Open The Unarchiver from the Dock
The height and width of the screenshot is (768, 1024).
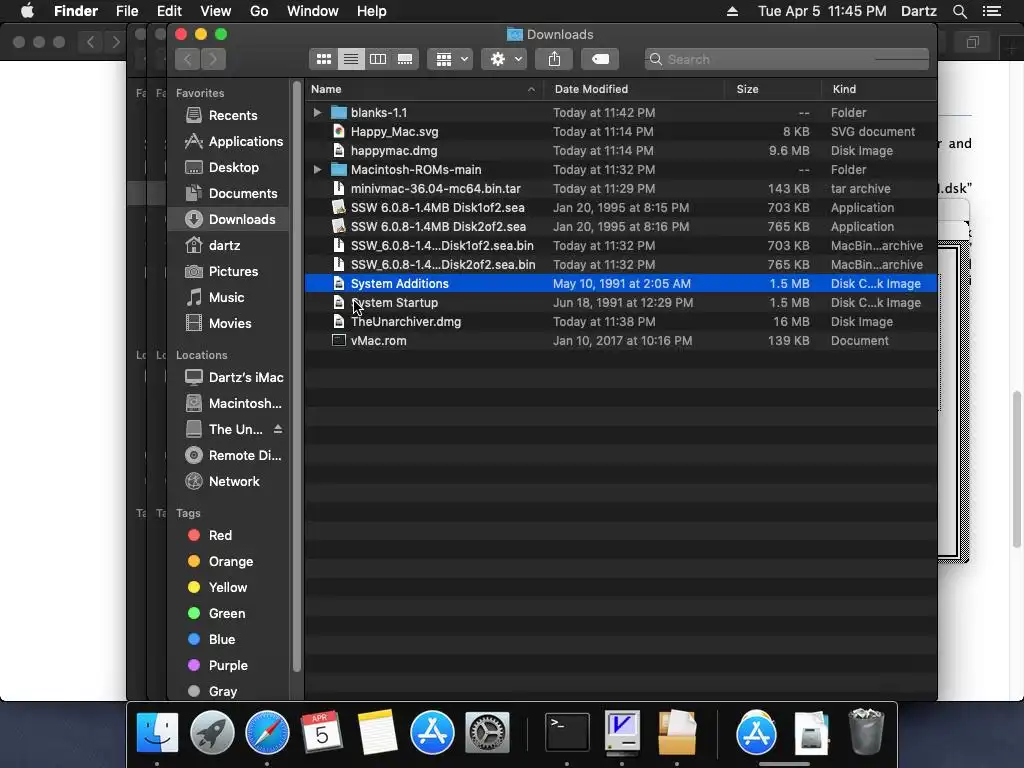(x=677, y=733)
